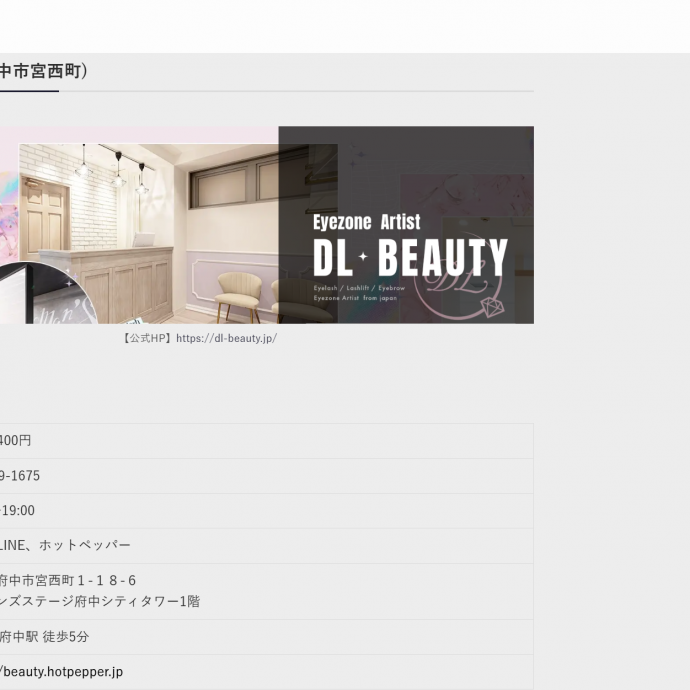The width and height of the screenshot is (690, 690).
Task: Click the beige chair in salon photo
Action: 238,294
